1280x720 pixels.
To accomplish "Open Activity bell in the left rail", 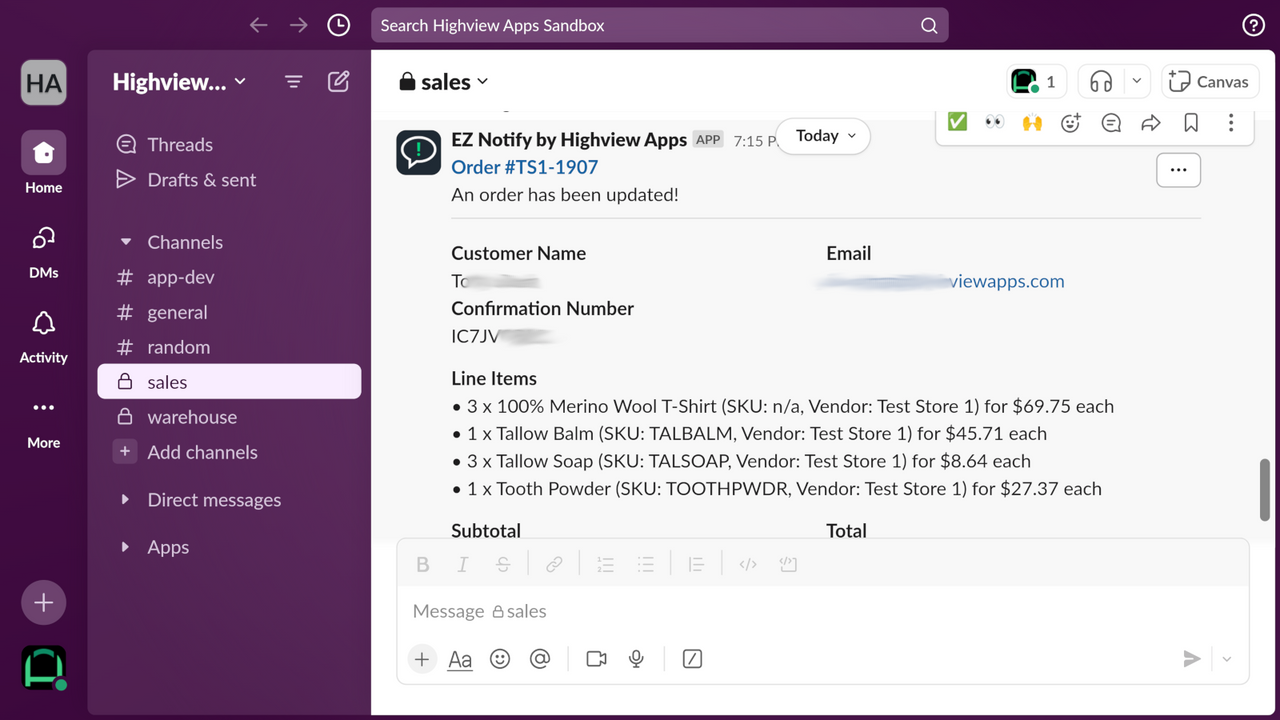I will click(44, 335).
